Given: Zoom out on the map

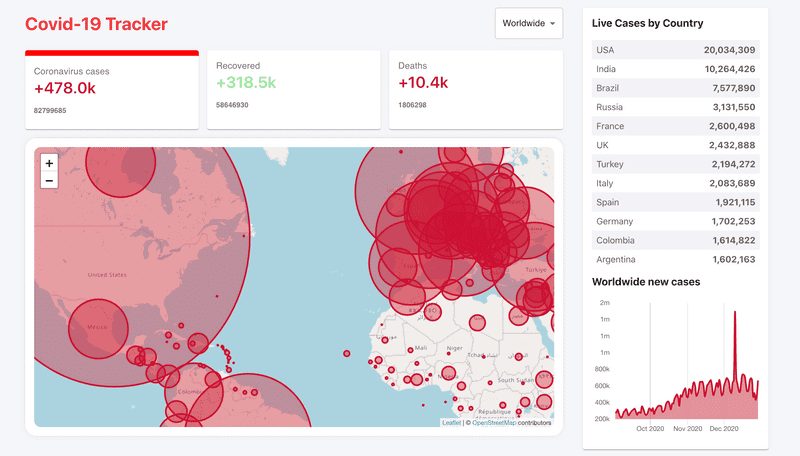Looking at the screenshot, I should click(49, 181).
